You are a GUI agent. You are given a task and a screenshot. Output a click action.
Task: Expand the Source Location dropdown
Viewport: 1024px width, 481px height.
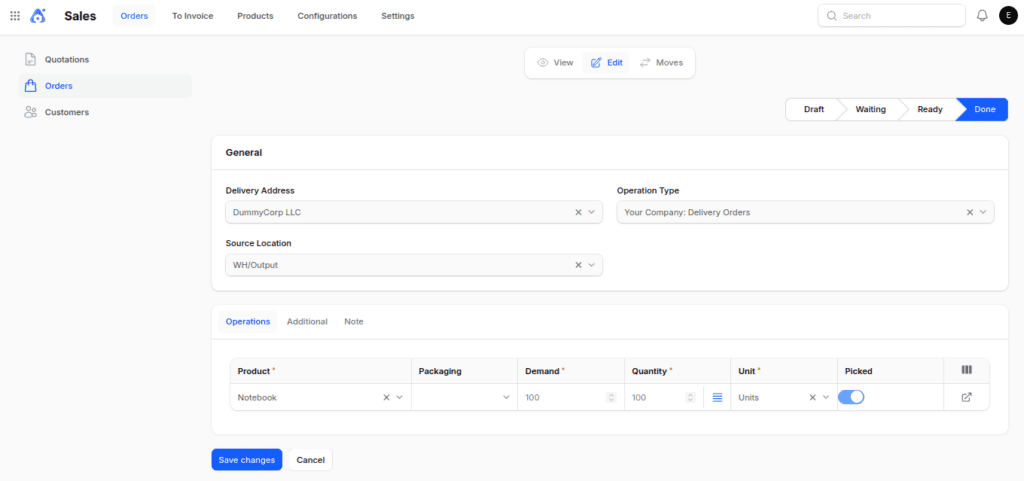click(x=592, y=265)
